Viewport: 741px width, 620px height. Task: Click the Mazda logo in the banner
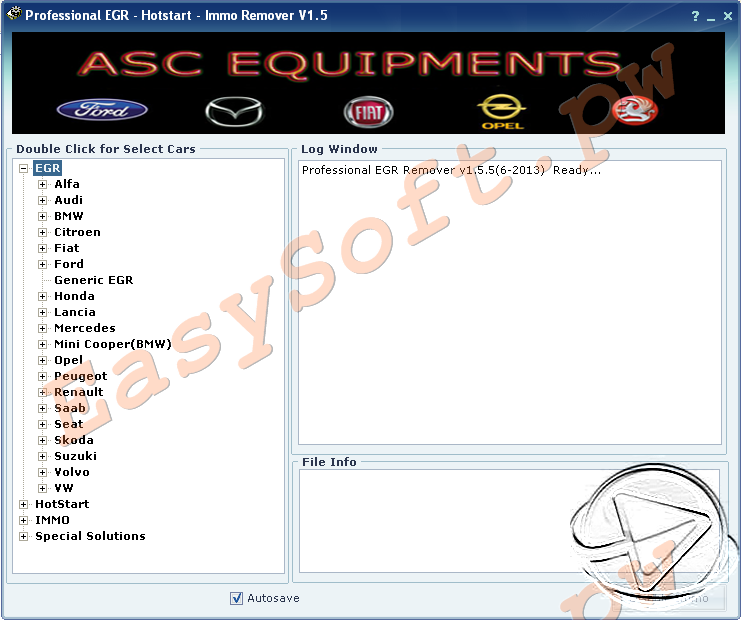[234, 112]
